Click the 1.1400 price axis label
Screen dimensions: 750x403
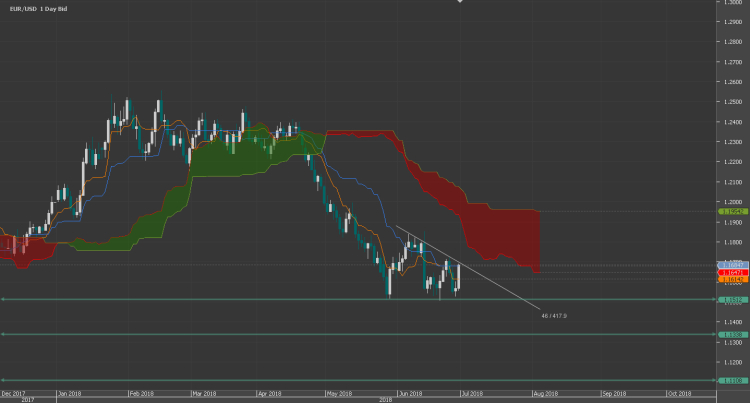(x=733, y=322)
